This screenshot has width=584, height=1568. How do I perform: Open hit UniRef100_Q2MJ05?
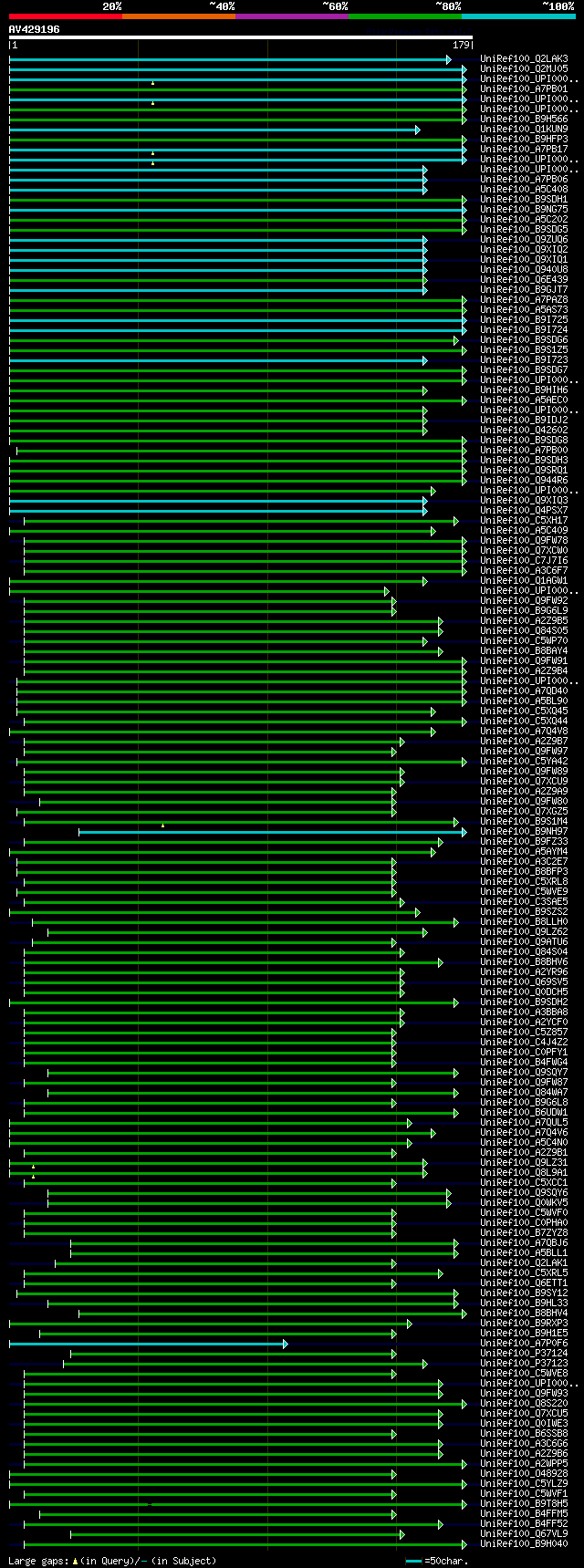pyautogui.click(x=524, y=69)
